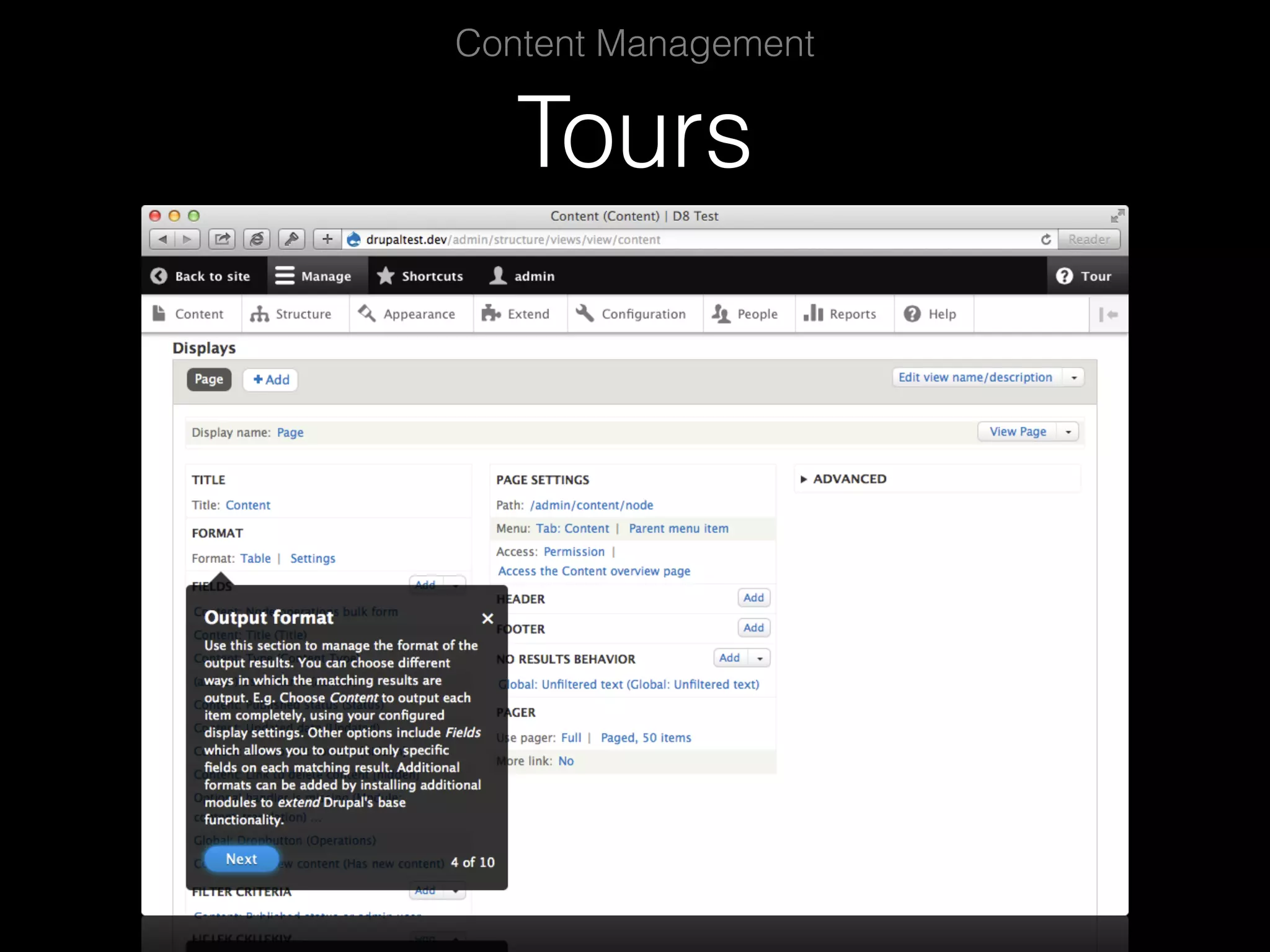This screenshot has width=1270, height=952.
Task: Click the browser forward arrow button
Action: tap(187, 239)
